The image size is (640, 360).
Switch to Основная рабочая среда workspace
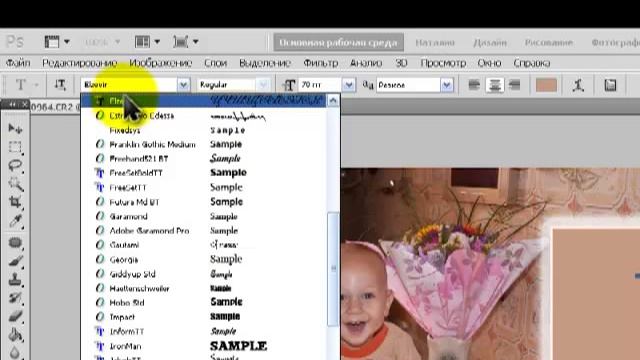(x=338, y=42)
